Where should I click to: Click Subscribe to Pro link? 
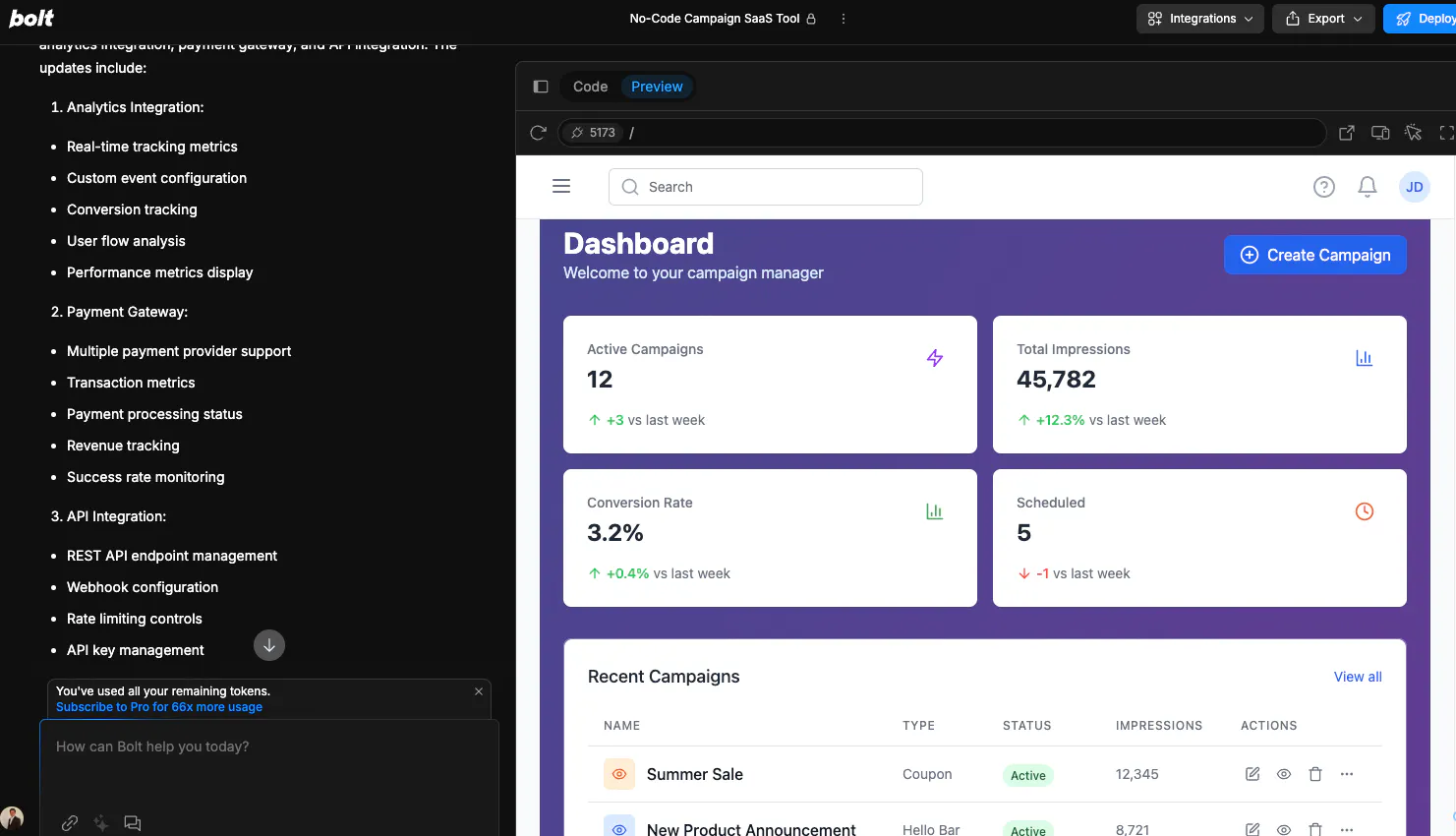coord(159,707)
